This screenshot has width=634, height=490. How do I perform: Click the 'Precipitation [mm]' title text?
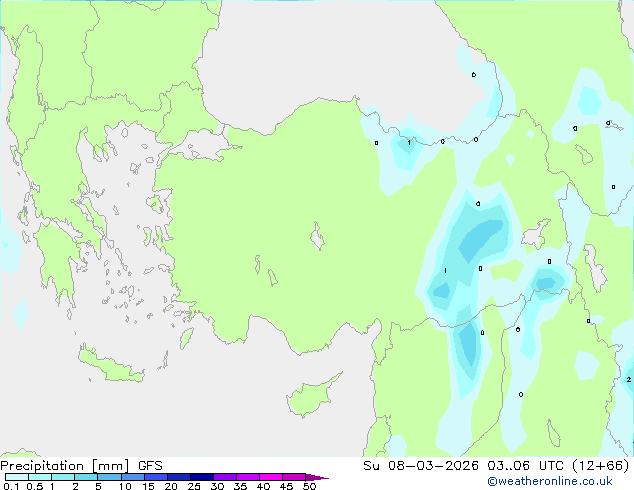[x=65, y=466]
